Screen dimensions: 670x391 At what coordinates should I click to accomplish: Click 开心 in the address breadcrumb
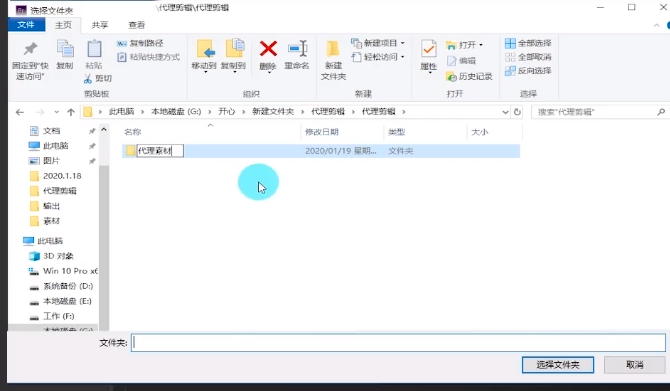point(226,112)
